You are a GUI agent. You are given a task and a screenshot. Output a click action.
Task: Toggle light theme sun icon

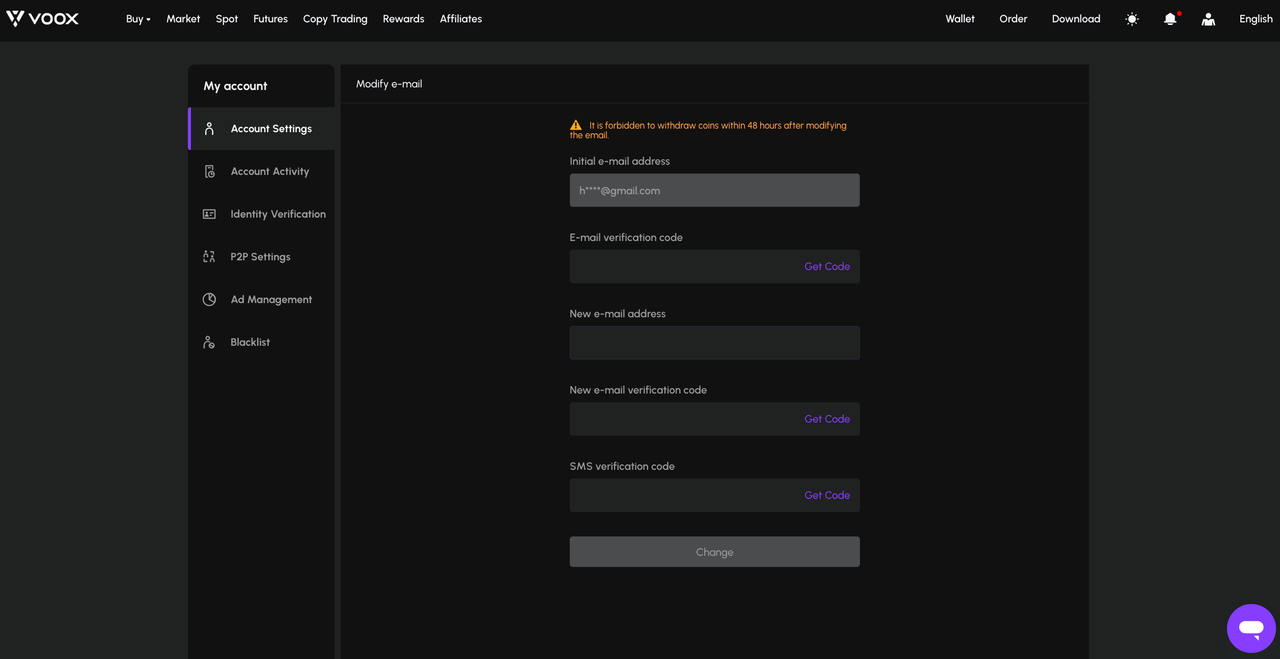1132,19
